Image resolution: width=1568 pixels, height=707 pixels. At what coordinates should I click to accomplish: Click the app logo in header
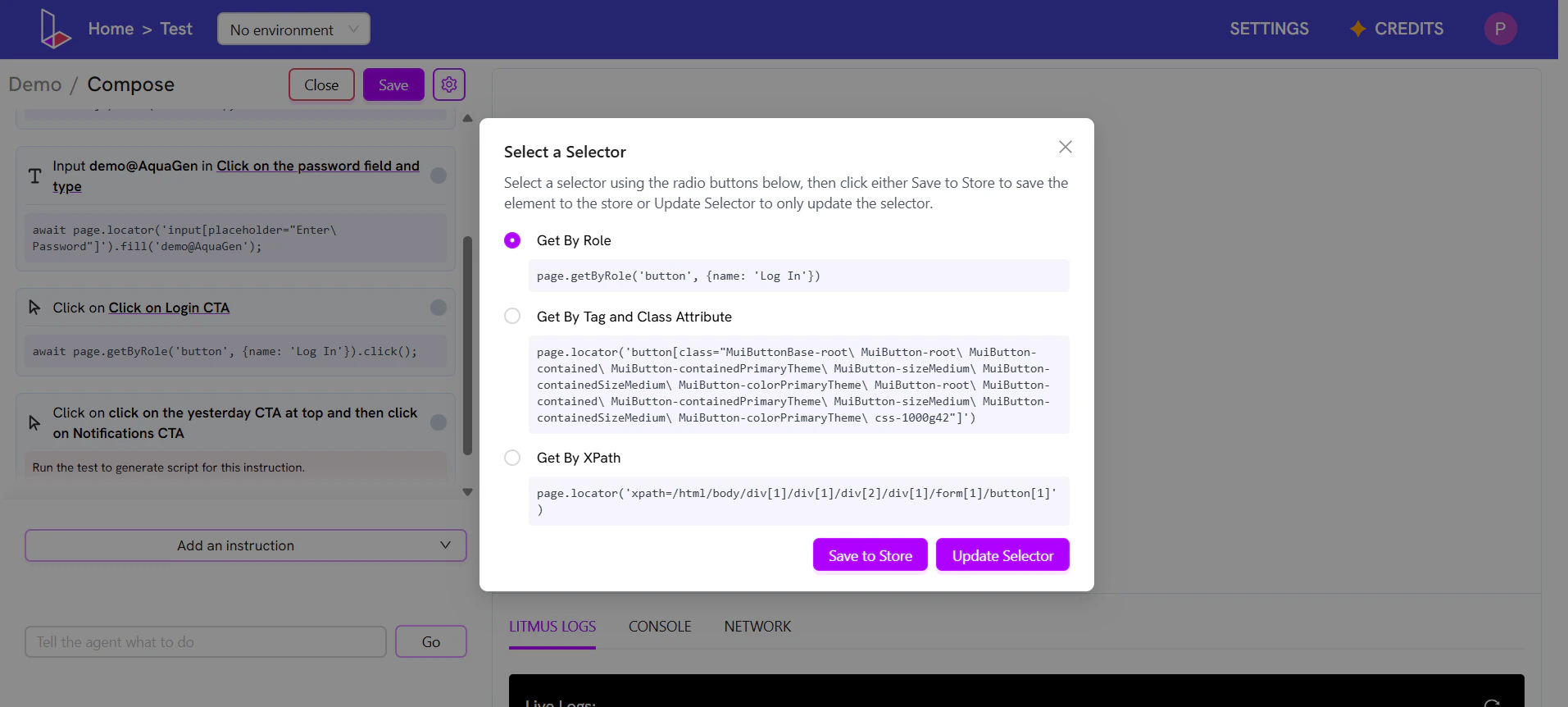pyautogui.click(x=55, y=29)
